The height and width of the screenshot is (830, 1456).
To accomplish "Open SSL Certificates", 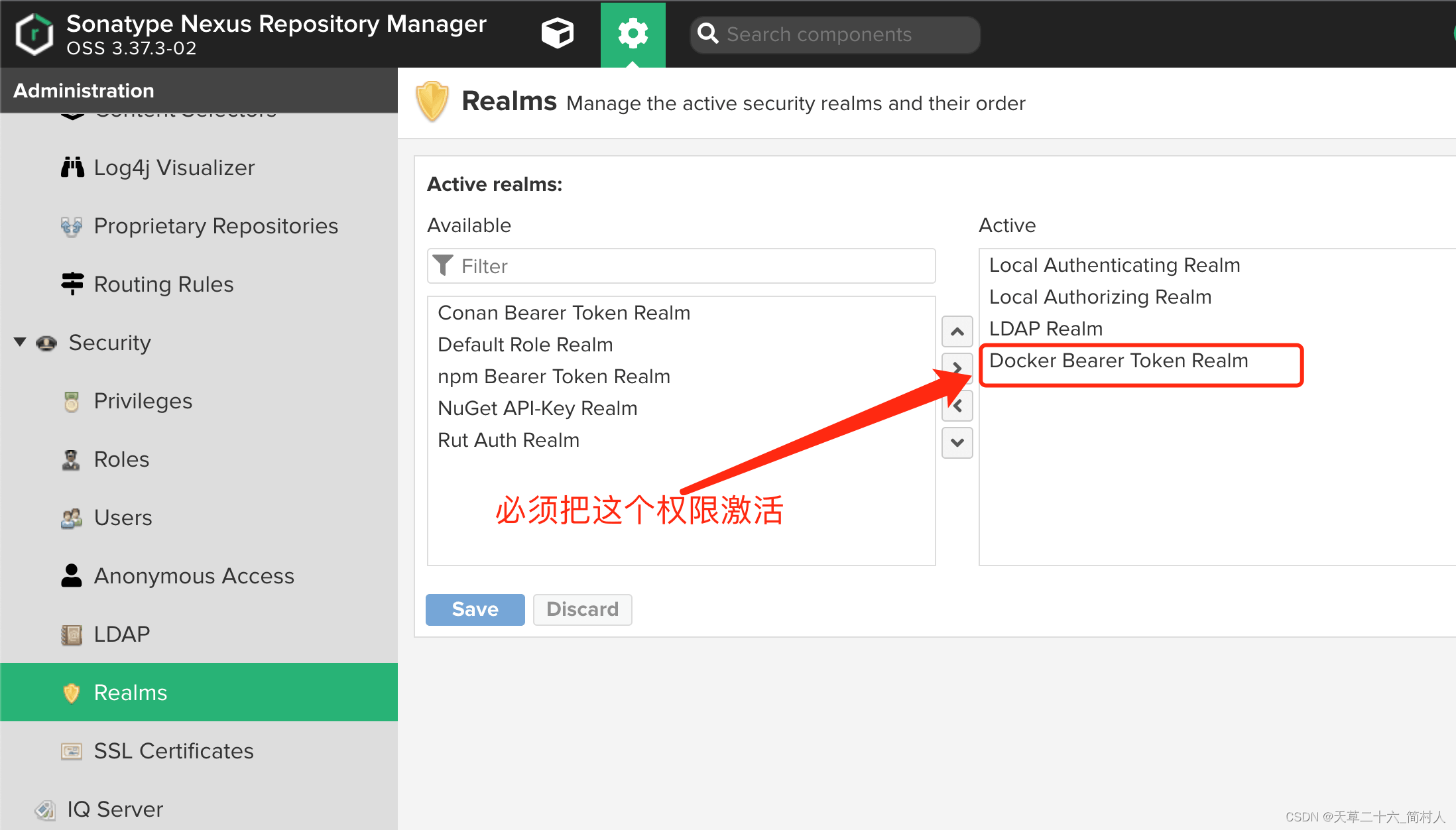I will pyautogui.click(x=174, y=751).
